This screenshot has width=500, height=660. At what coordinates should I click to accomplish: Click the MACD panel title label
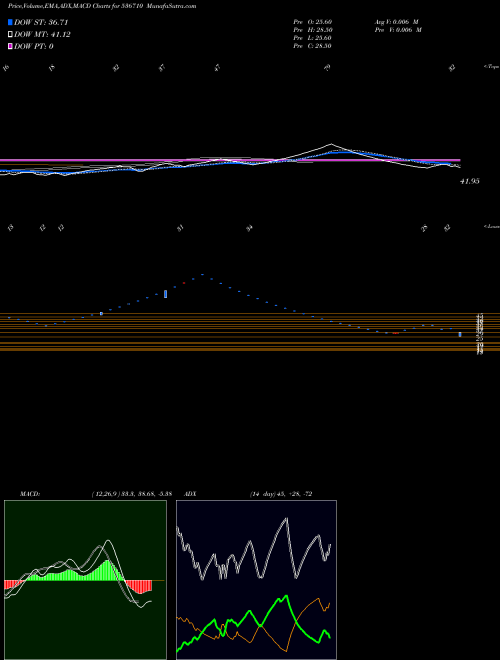(x=30, y=494)
